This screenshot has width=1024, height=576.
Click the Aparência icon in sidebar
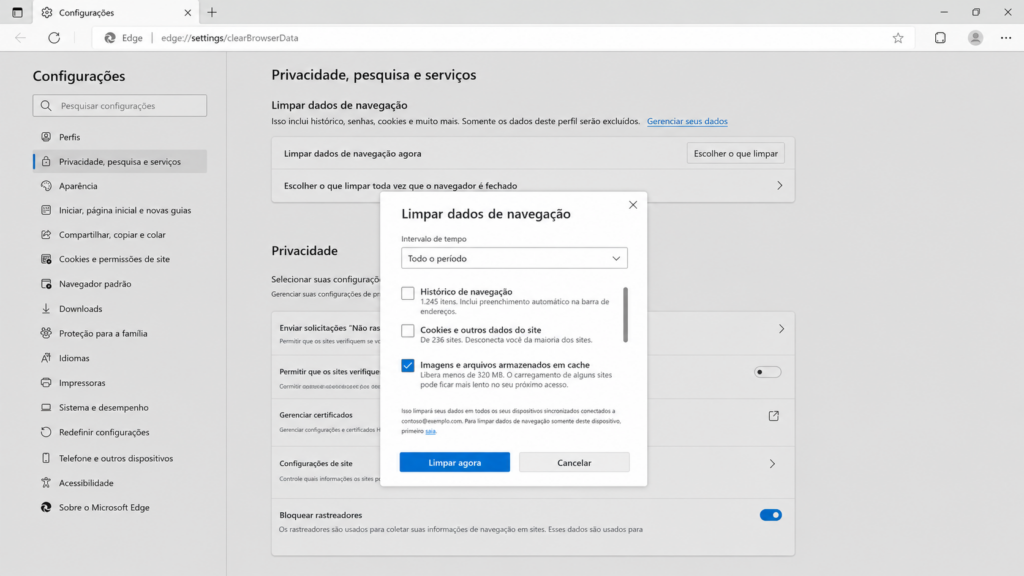(x=46, y=185)
